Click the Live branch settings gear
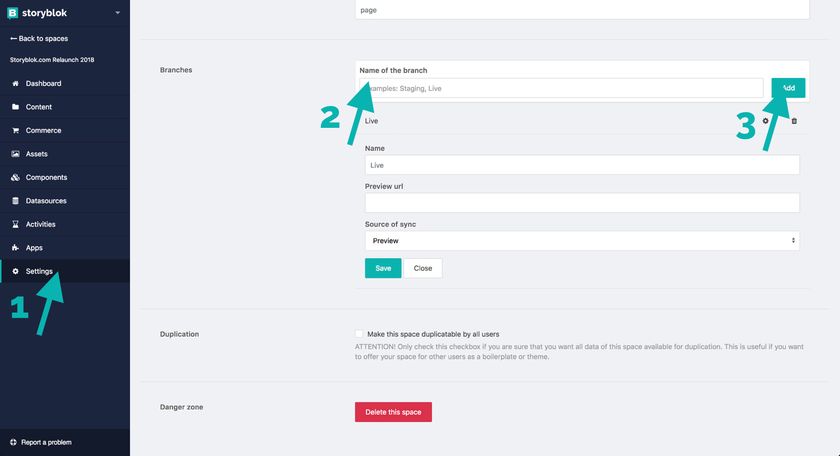 click(766, 121)
